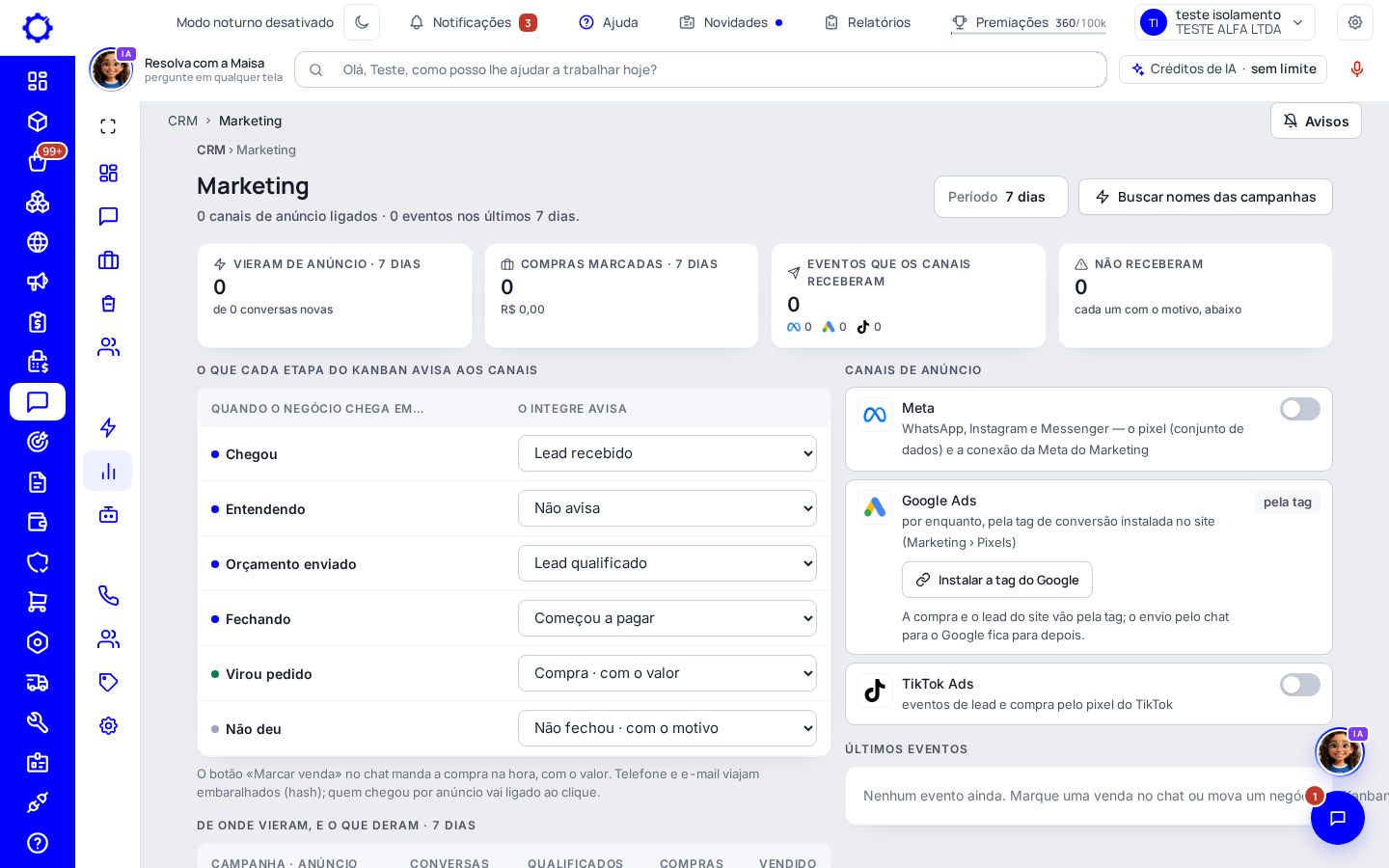The height and width of the screenshot is (868, 1389).
Task: Open the shield icon in blue sidebar
Action: click(x=38, y=562)
